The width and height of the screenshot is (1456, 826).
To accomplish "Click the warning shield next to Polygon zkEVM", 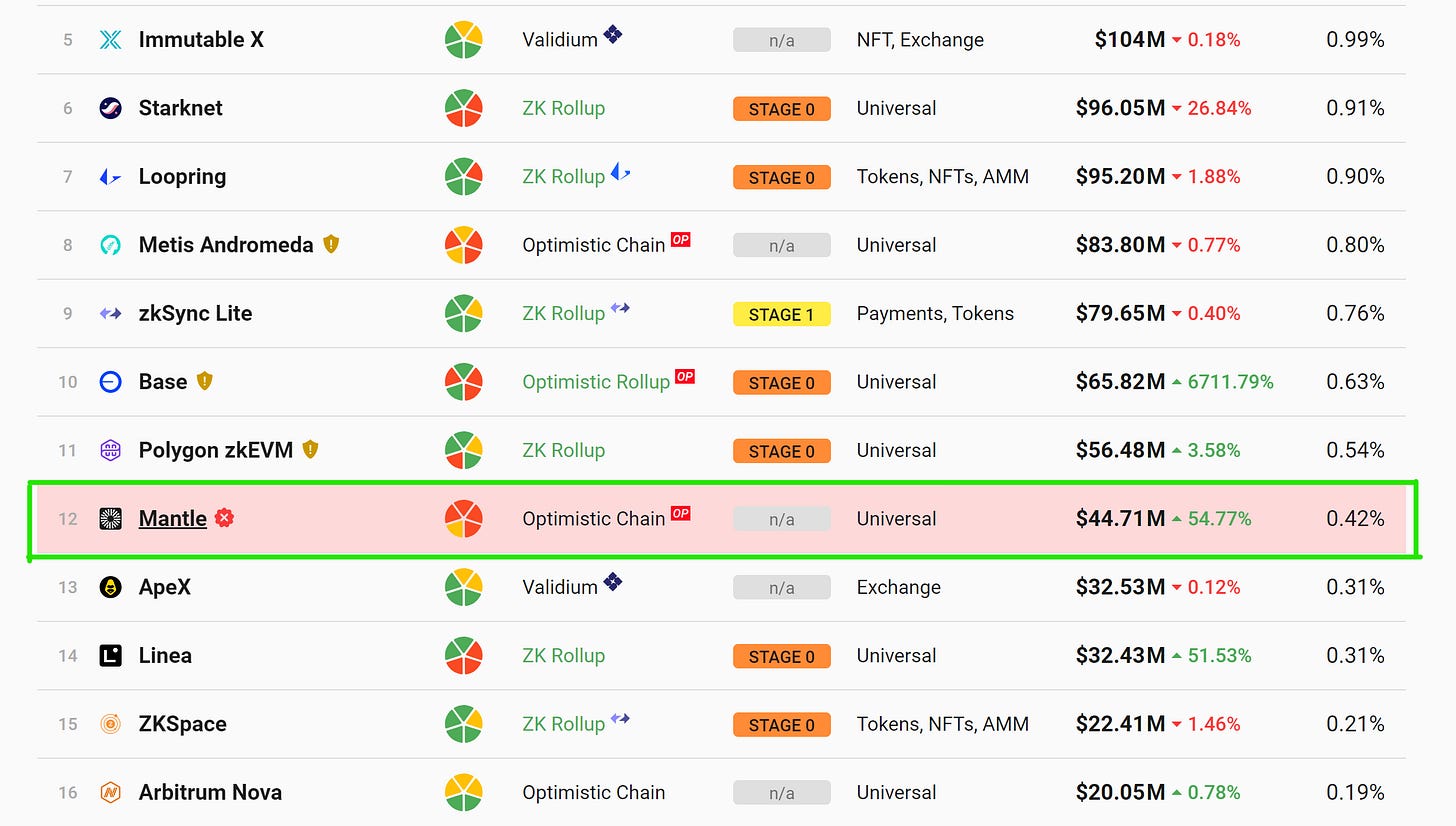I will coord(310,449).
